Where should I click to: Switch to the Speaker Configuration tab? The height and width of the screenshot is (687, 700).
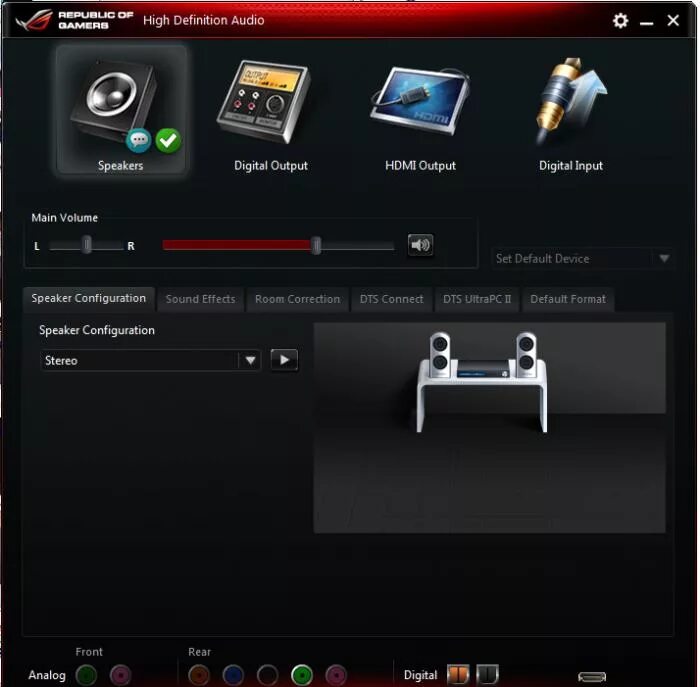point(88,298)
